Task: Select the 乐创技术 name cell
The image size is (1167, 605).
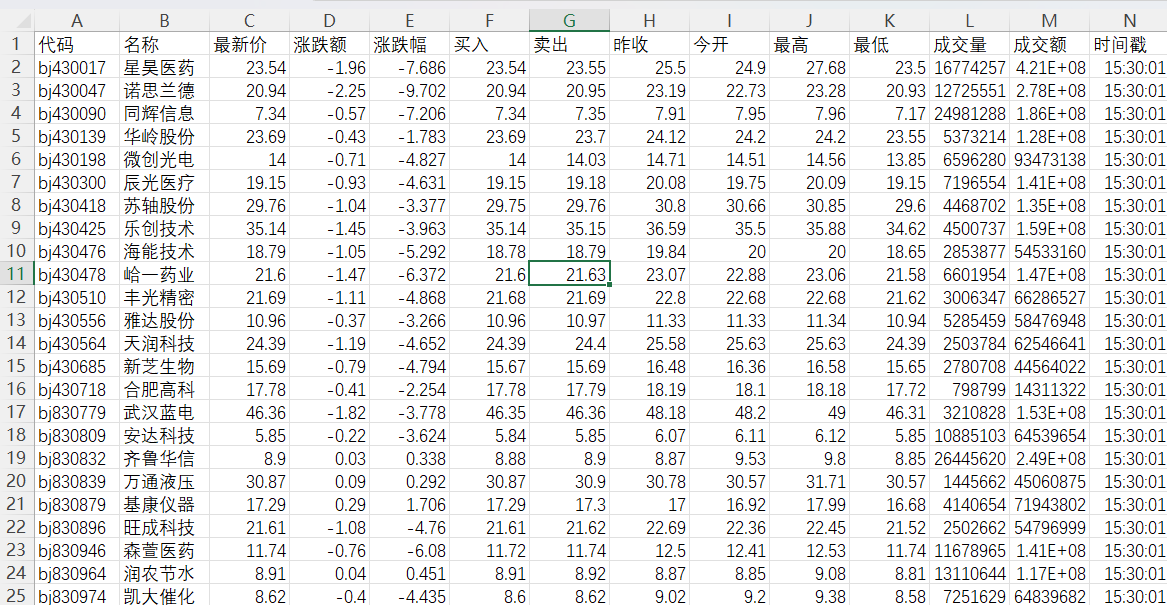Action: [164, 228]
